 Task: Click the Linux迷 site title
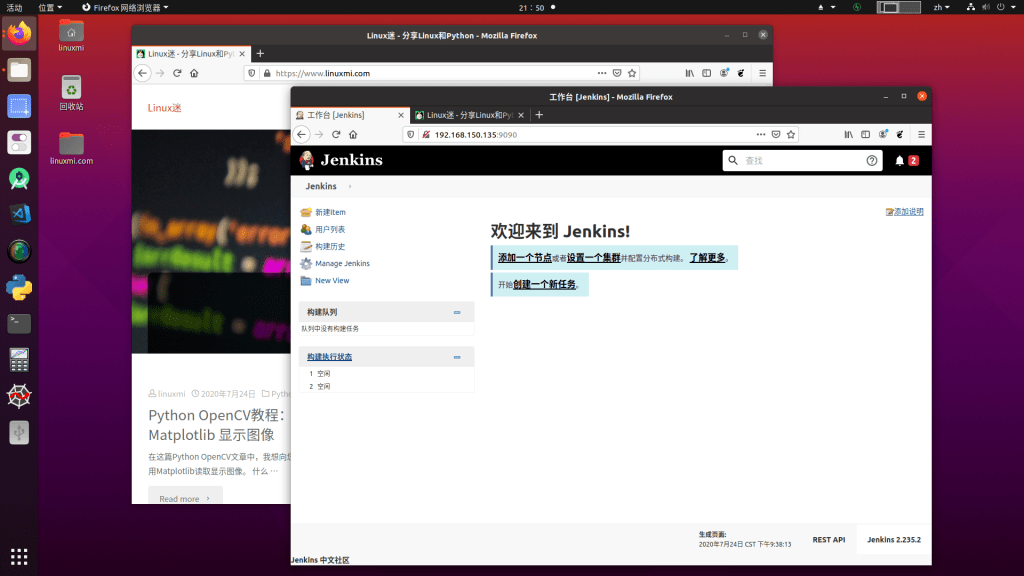[164, 108]
